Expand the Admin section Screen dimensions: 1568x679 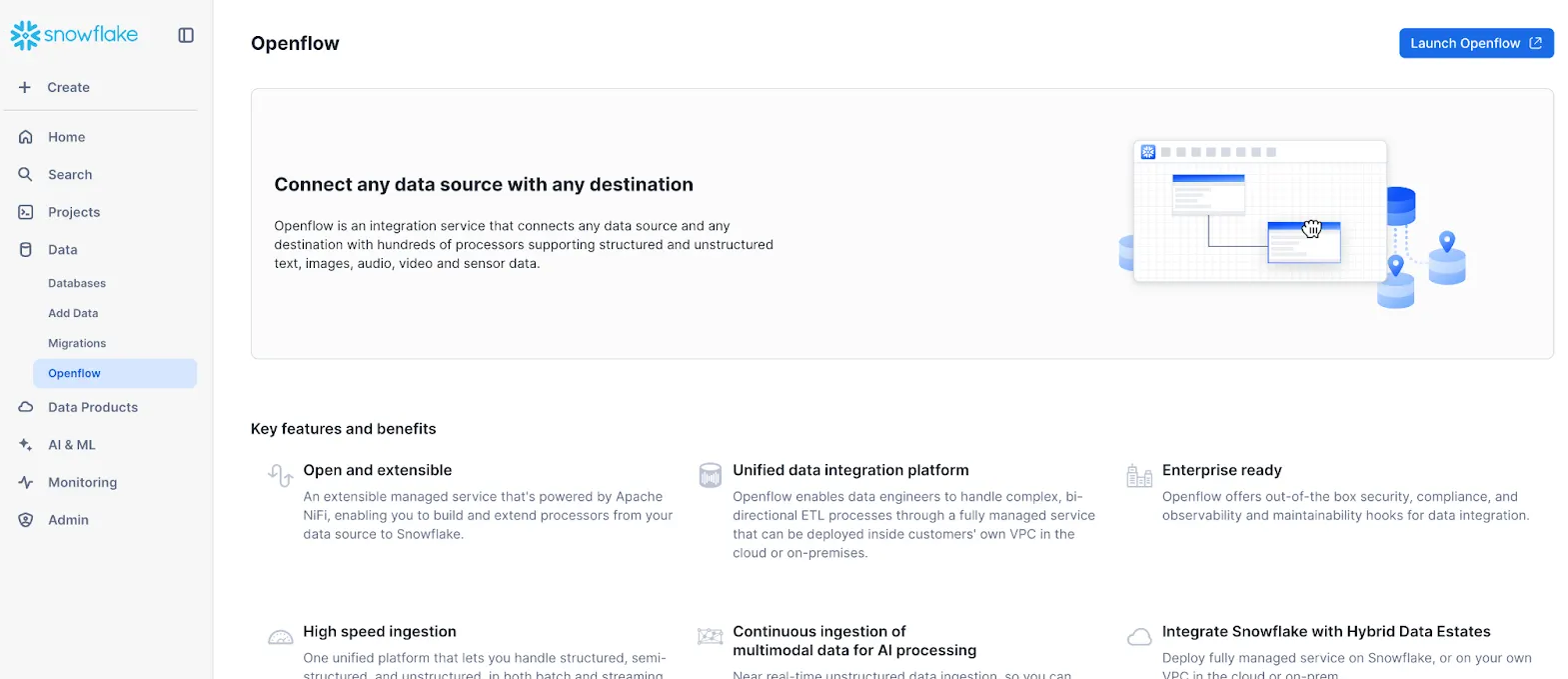click(x=68, y=519)
